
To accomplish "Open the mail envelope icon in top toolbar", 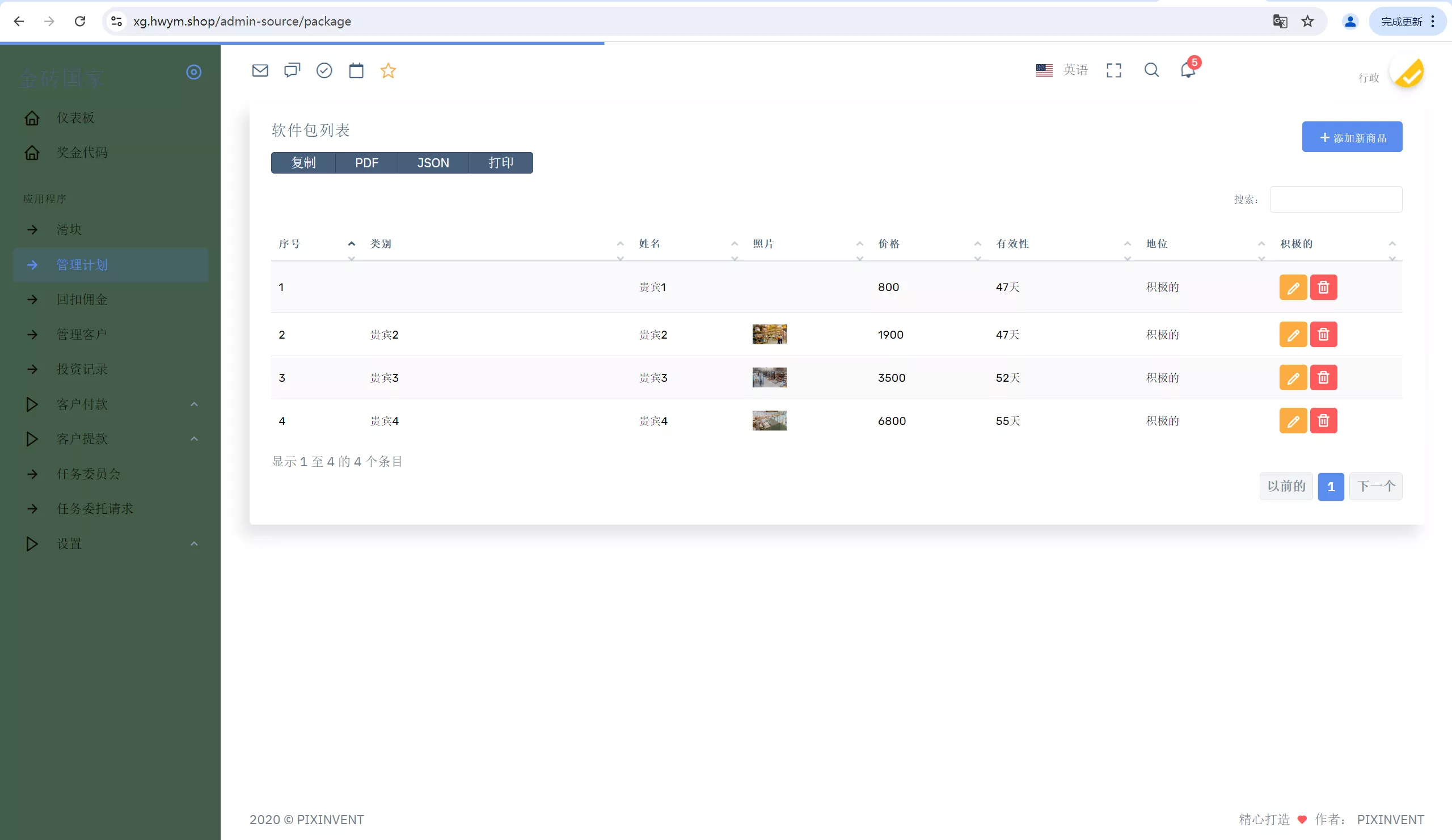I will coord(260,70).
